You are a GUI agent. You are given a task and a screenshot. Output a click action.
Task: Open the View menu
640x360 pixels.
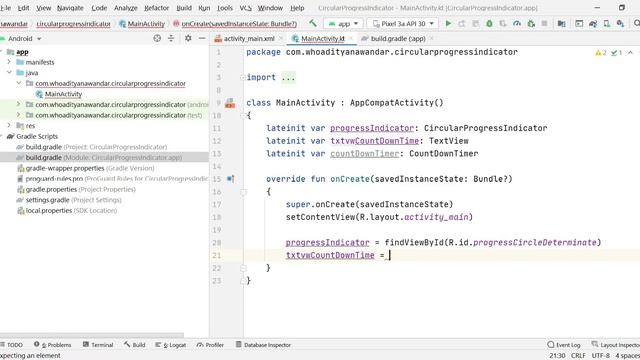point(44,8)
